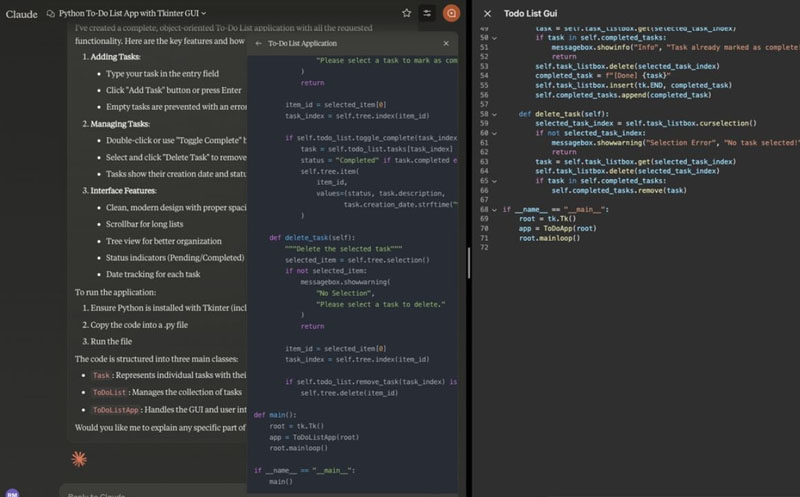Viewport: 800px width, 497px height.
Task: Collapse the code fold at line 50
Action: tap(494, 38)
